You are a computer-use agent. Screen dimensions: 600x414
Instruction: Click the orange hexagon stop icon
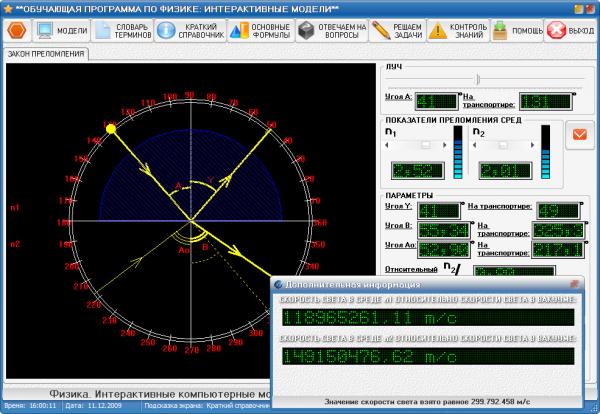16,30
